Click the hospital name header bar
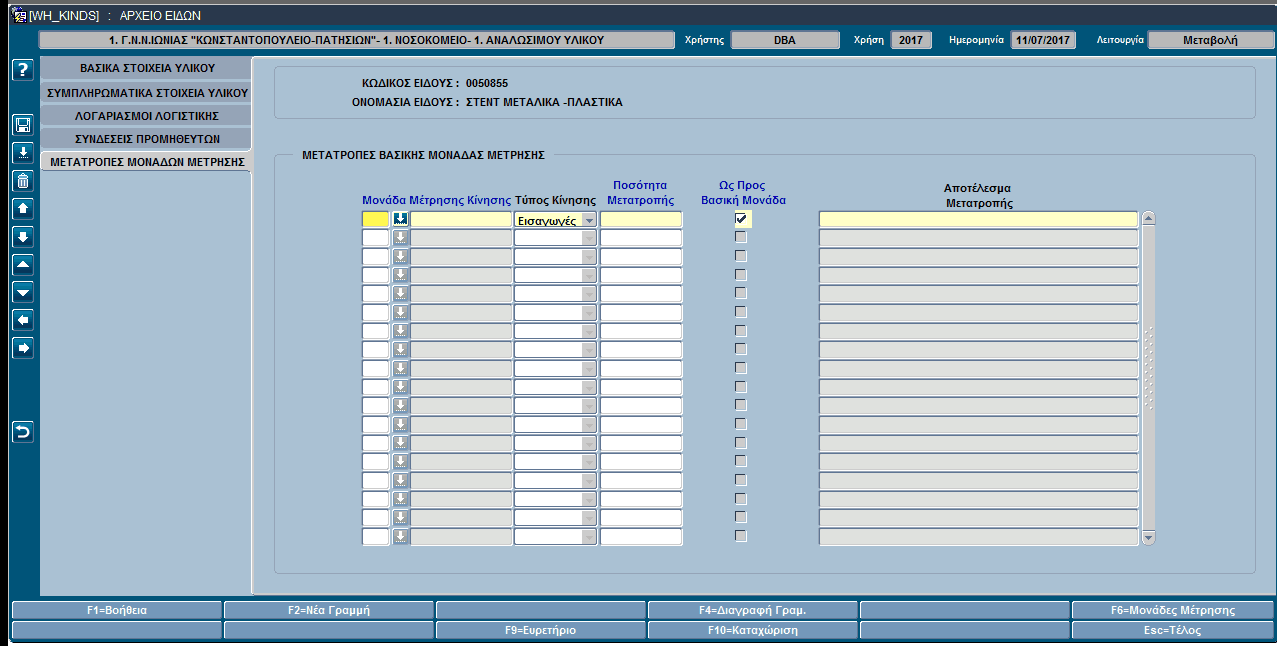The width and height of the screenshot is (1277, 646). pos(357,40)
